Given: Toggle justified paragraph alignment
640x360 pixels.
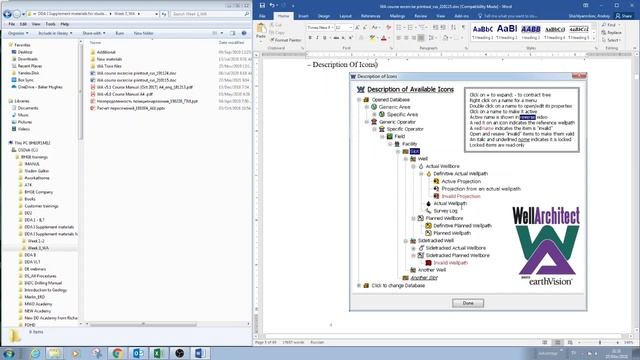Looking at the screenshot, I should [x=421, y=38].
